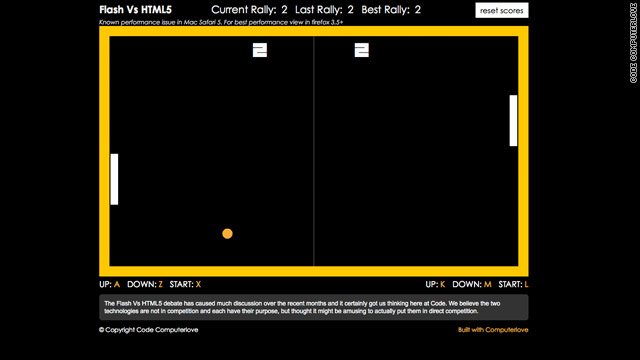Click the reset scores button

click(502, 11)
